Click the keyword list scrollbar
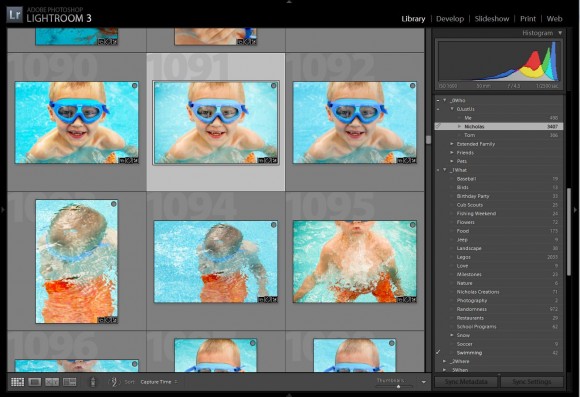Viewport: 580px width, 397px height. click(569, 232)
